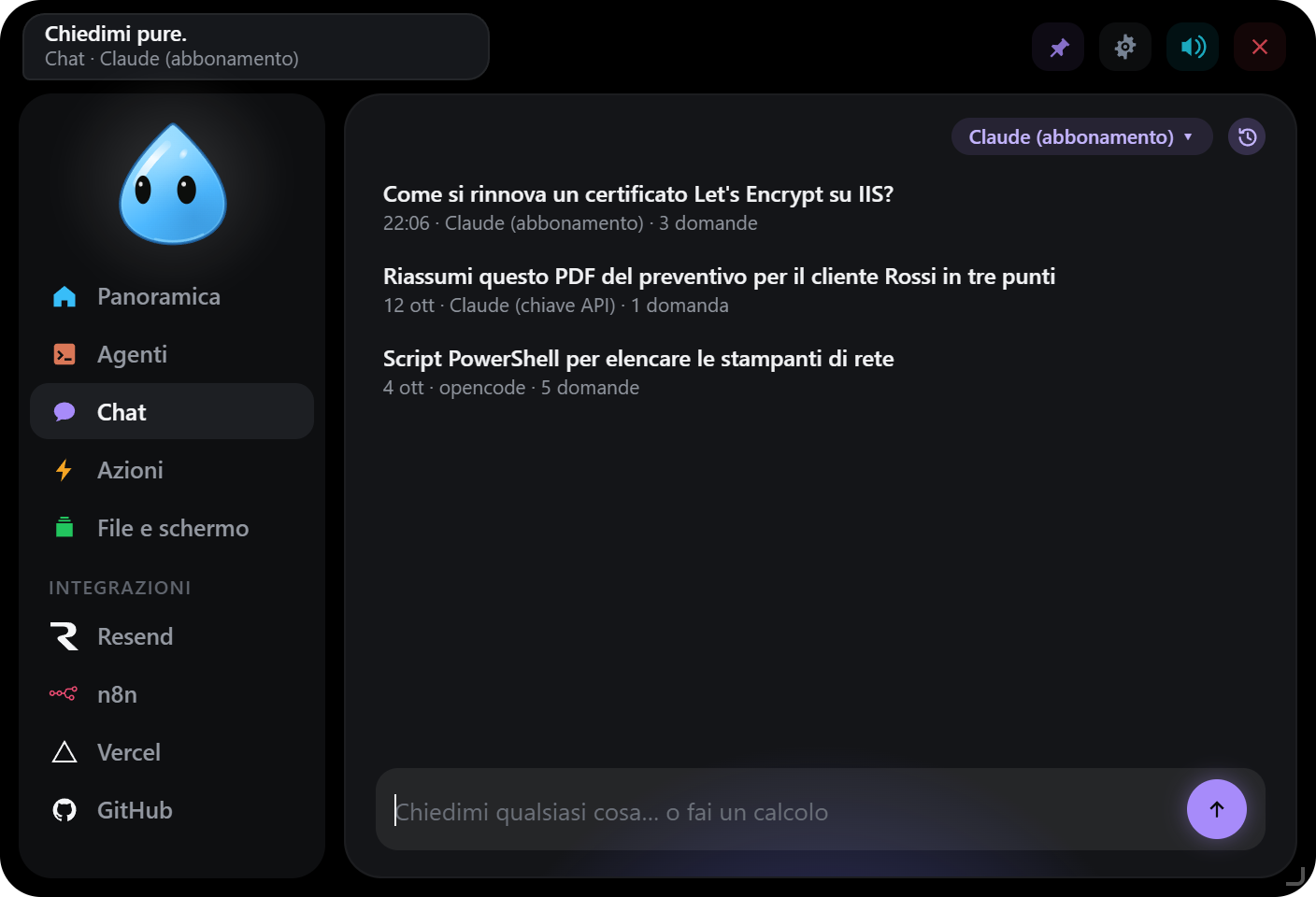The height and width of the screenshot is (897, 1316).
Task: Click the 4 ott opencode 5 domande line
Action: click(x=511, y=388)
